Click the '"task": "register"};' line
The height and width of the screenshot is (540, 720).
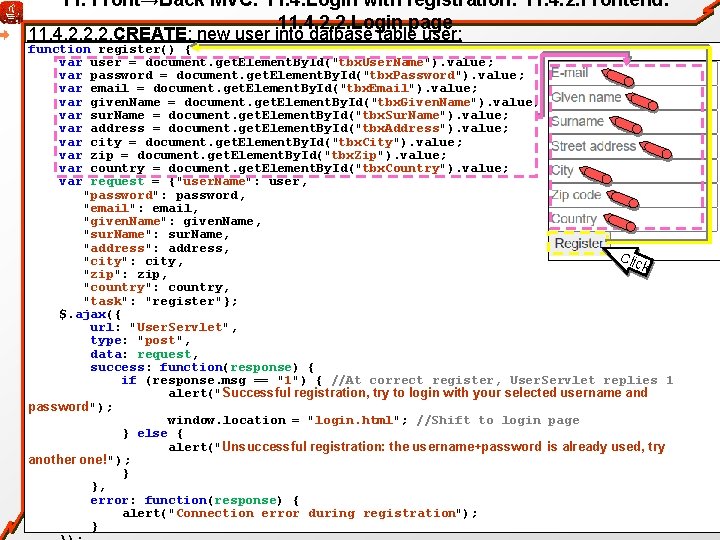coord(160,301)
